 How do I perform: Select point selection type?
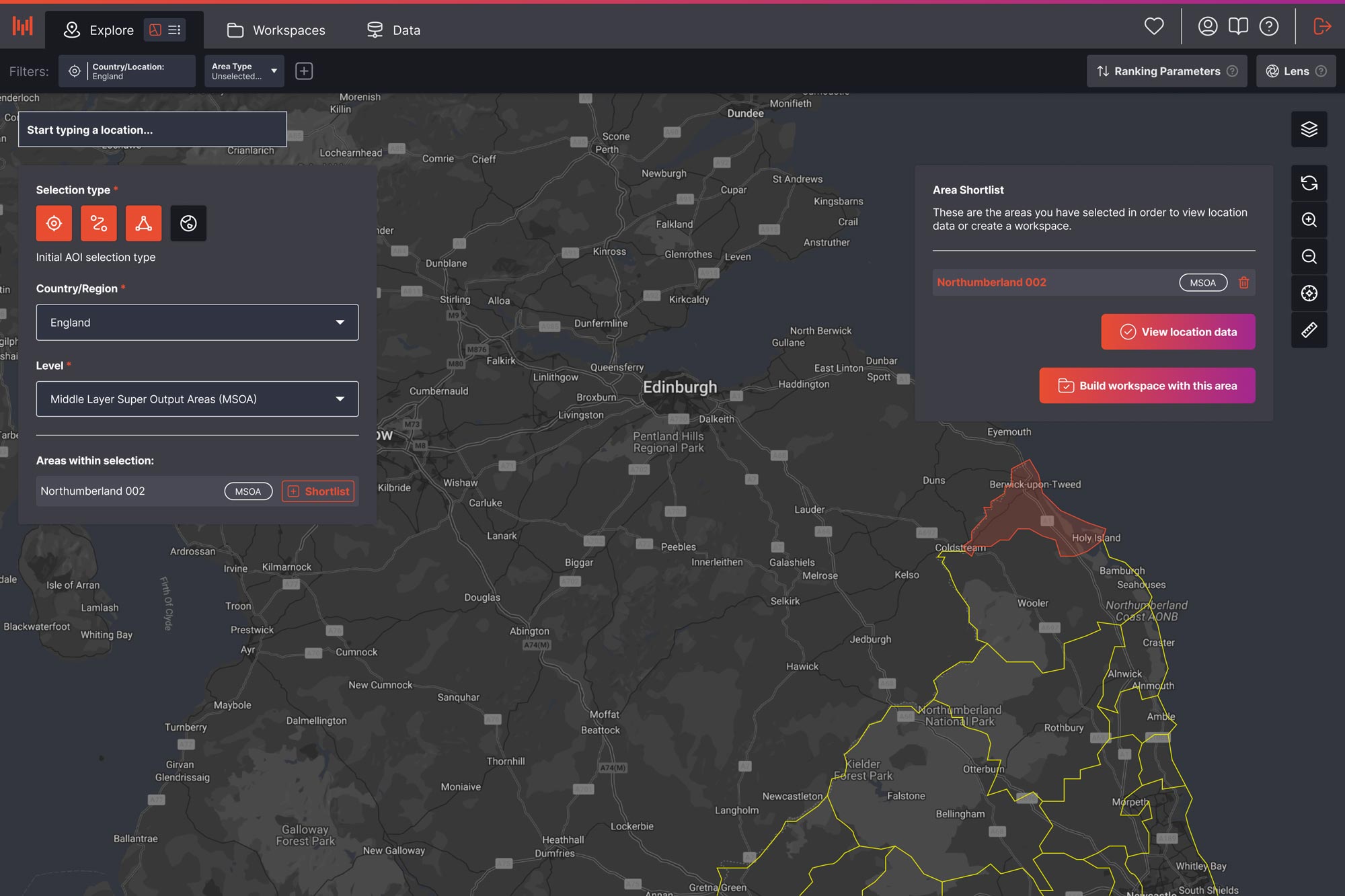click(54, 223)
